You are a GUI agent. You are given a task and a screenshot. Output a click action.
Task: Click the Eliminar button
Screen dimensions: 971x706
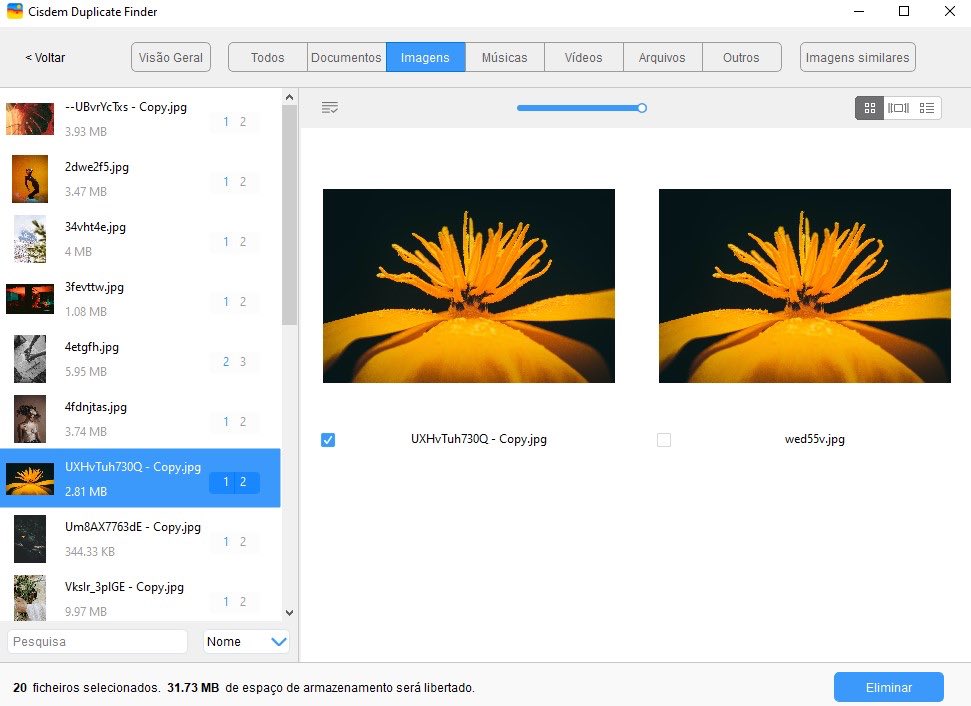[x=888, y=687]
